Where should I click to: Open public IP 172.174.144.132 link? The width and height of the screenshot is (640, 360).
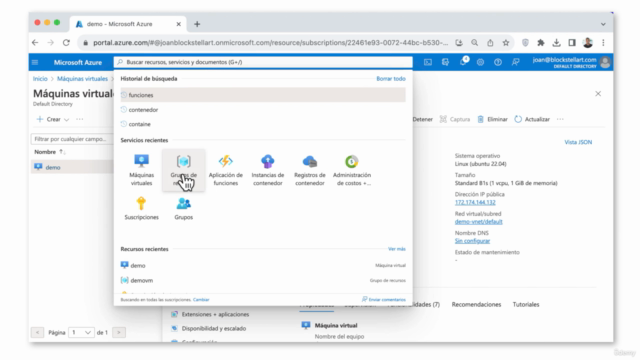(x=475, y=202)
